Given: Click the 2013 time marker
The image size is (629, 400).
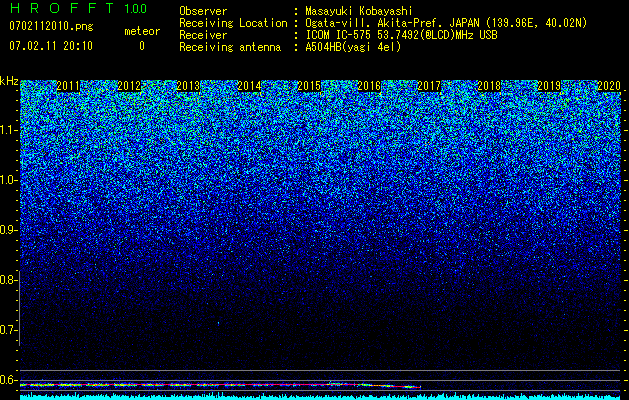Looking at the screenshot, I should point(188,86).
